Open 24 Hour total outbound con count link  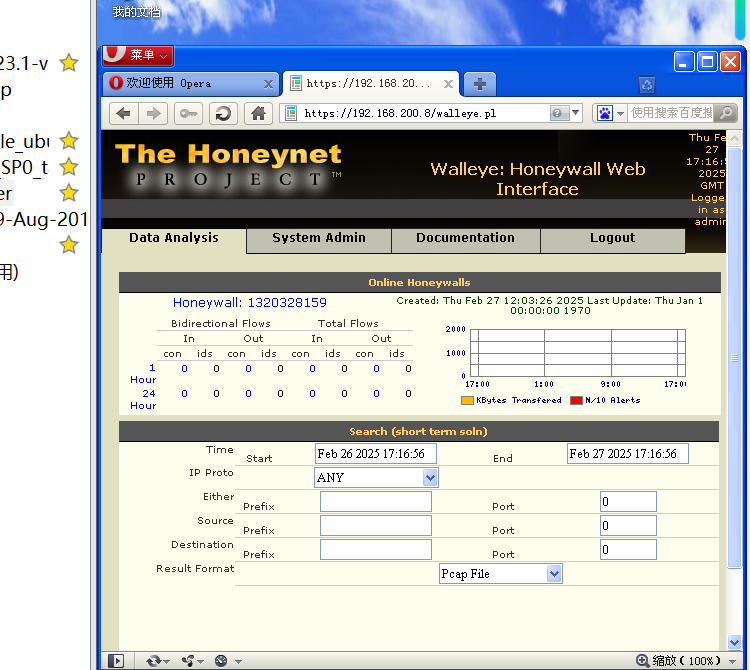pos(376,394)
